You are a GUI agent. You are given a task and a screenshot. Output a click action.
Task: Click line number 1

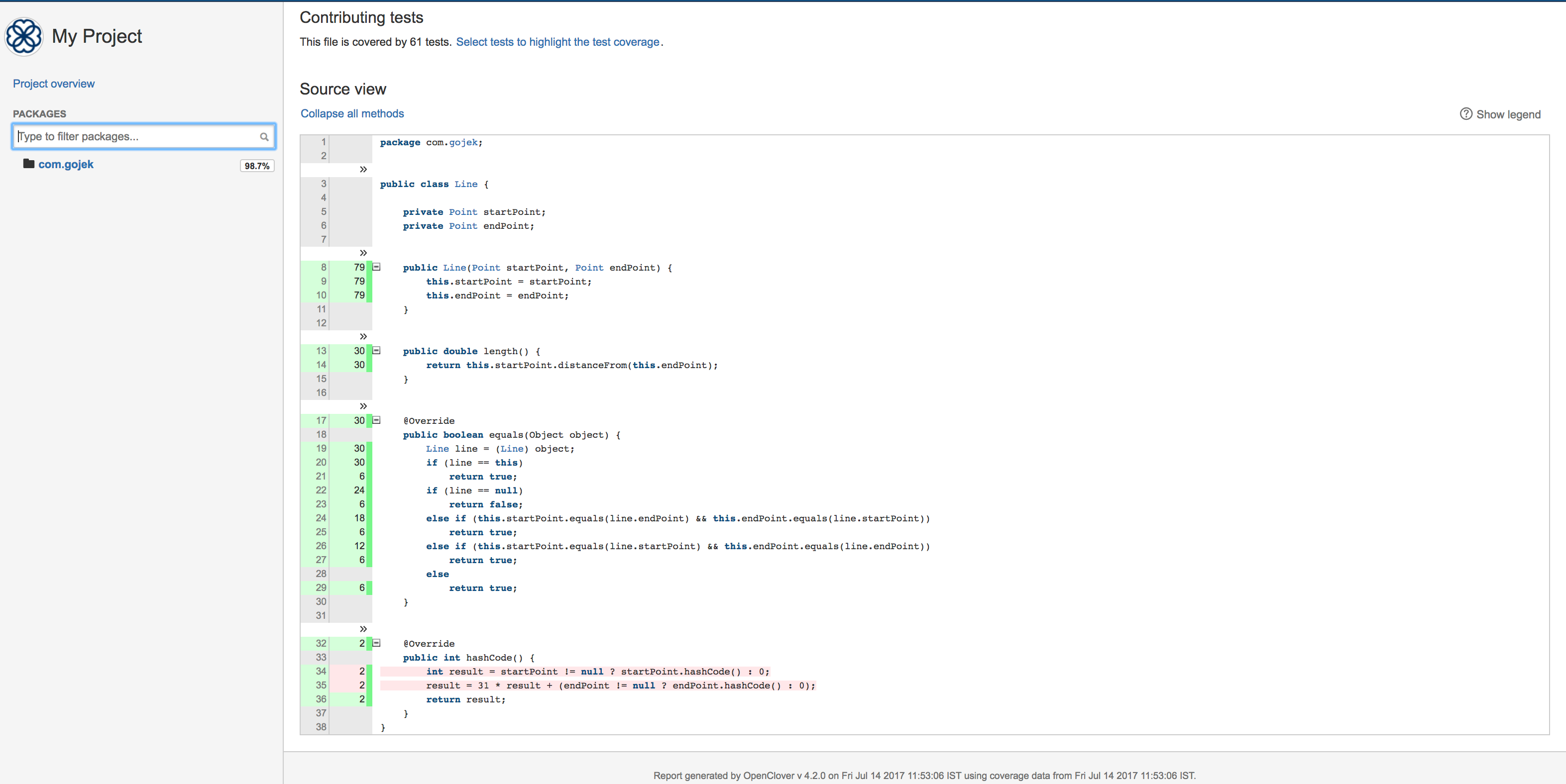point(324,142)
